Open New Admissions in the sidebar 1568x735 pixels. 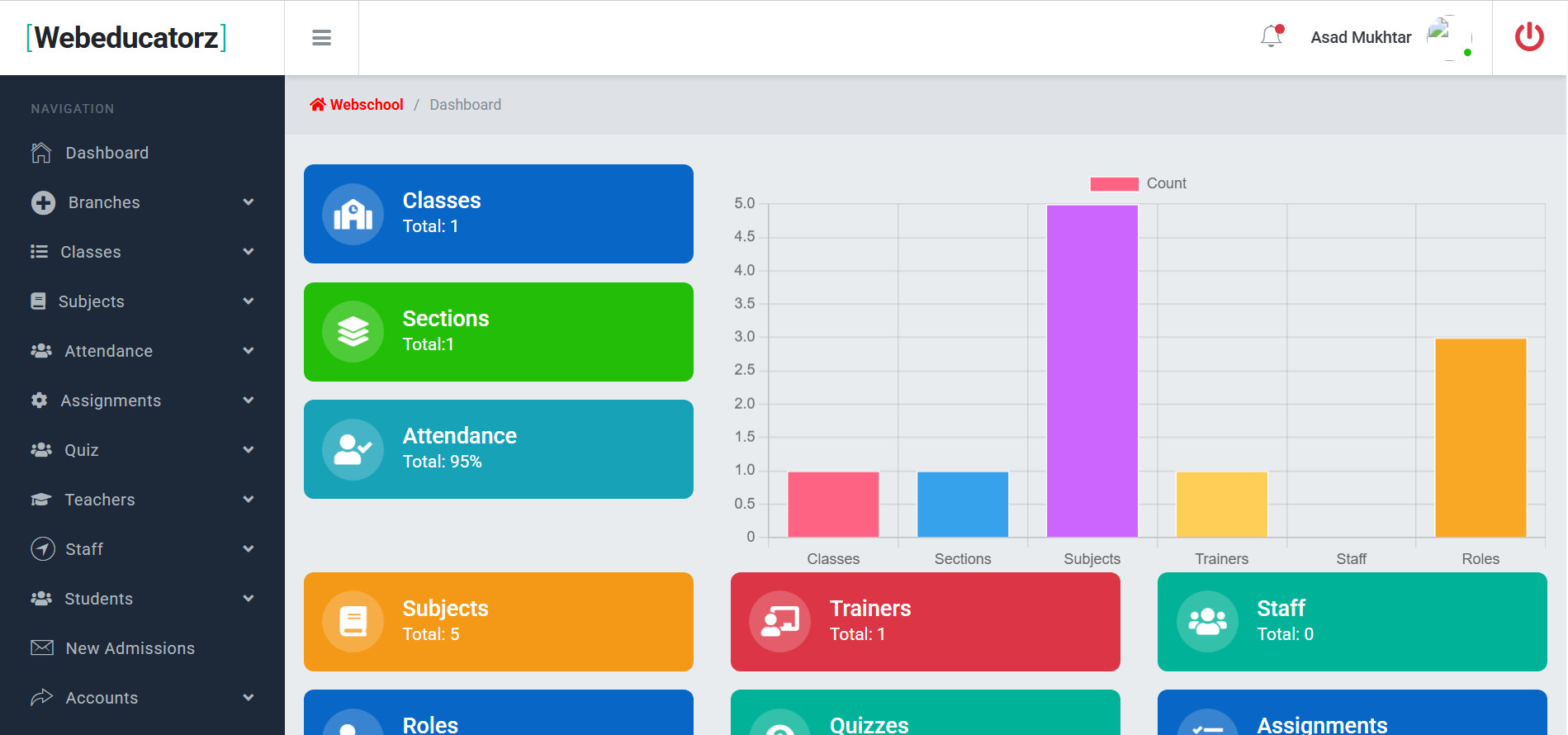130,648
